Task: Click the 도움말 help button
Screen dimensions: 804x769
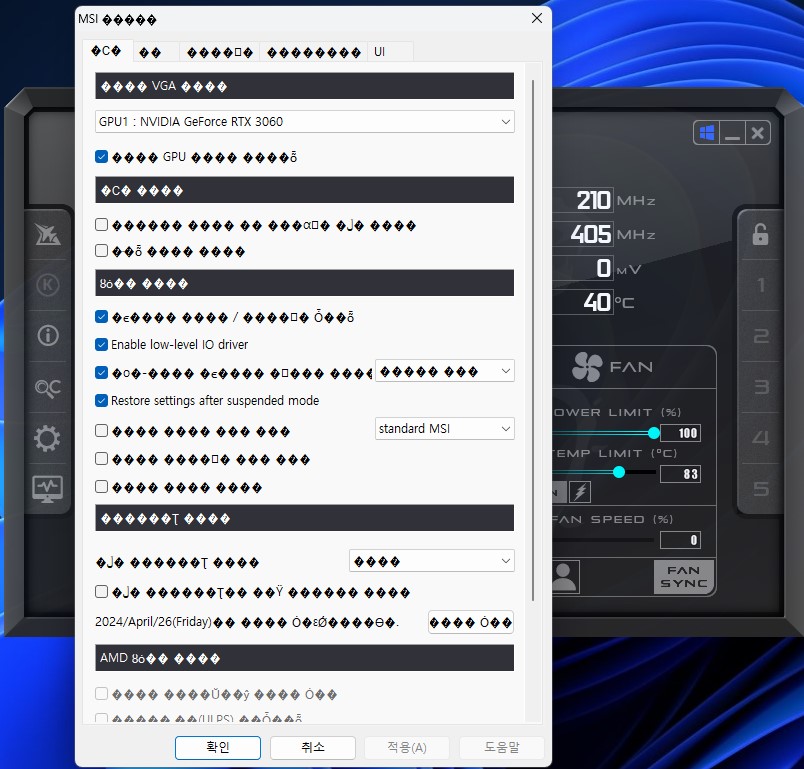Action: coord(501,747)
